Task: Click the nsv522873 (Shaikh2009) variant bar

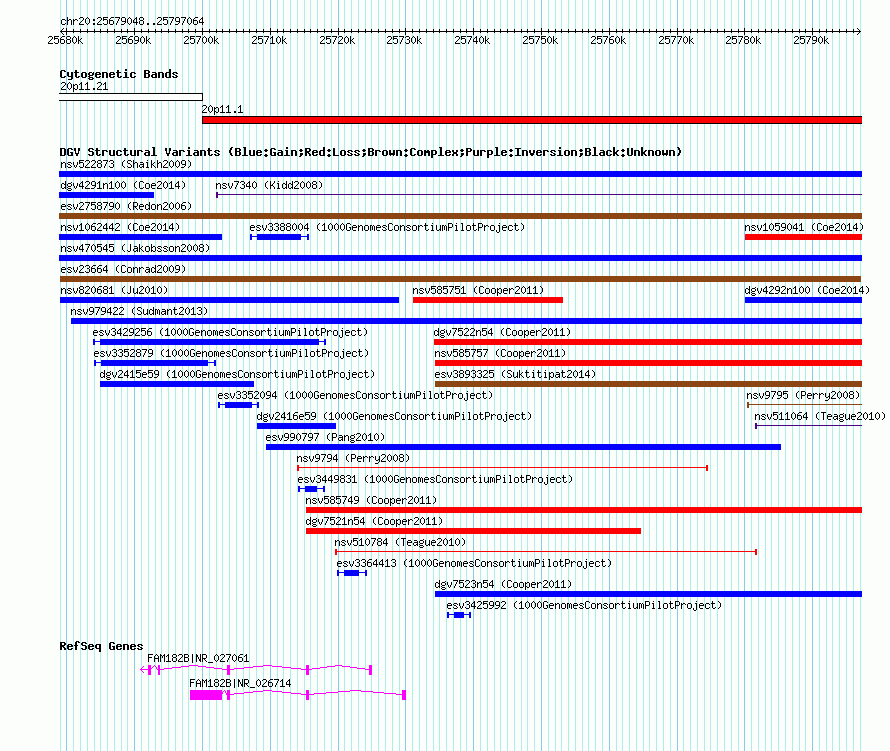Action: coord(460,174)
